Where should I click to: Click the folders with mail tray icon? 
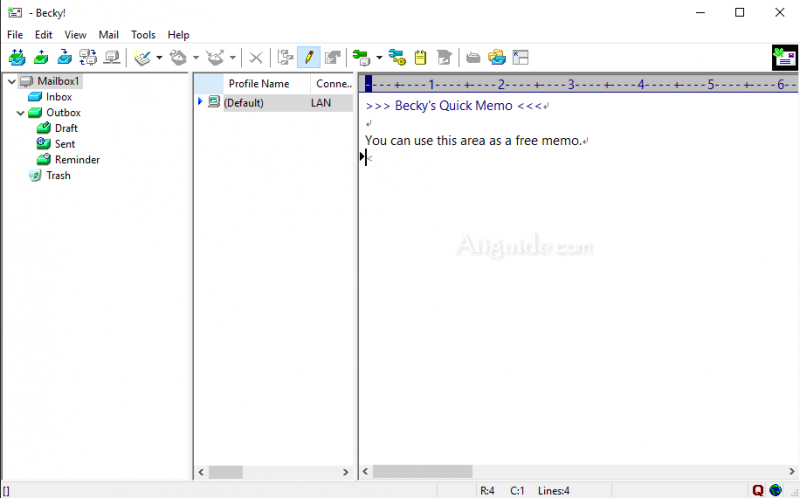497,57
